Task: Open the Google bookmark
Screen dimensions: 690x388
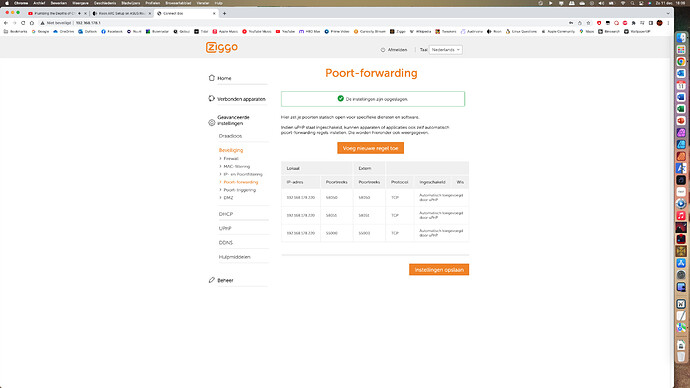Action: tap(40, 32)
